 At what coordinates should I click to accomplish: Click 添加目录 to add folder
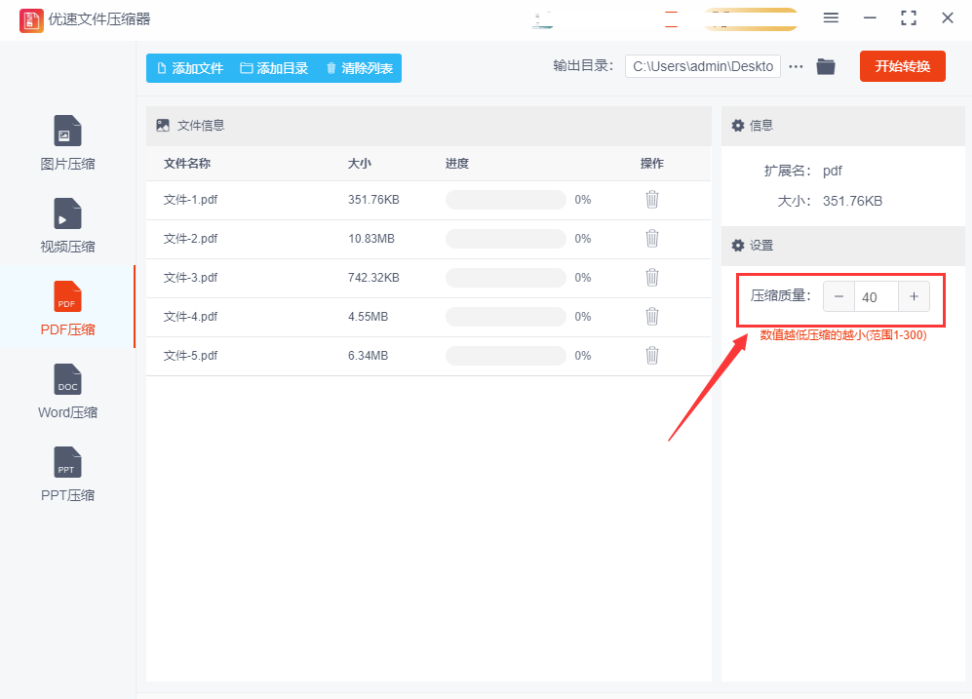pos(274,68)
